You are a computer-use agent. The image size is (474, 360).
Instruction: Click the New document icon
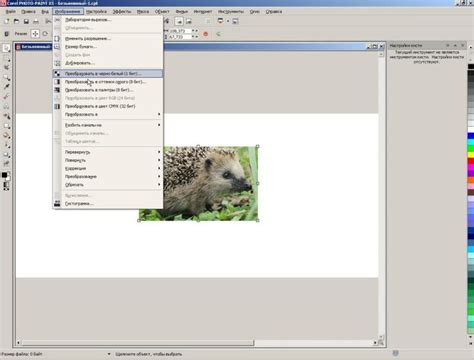7,21
